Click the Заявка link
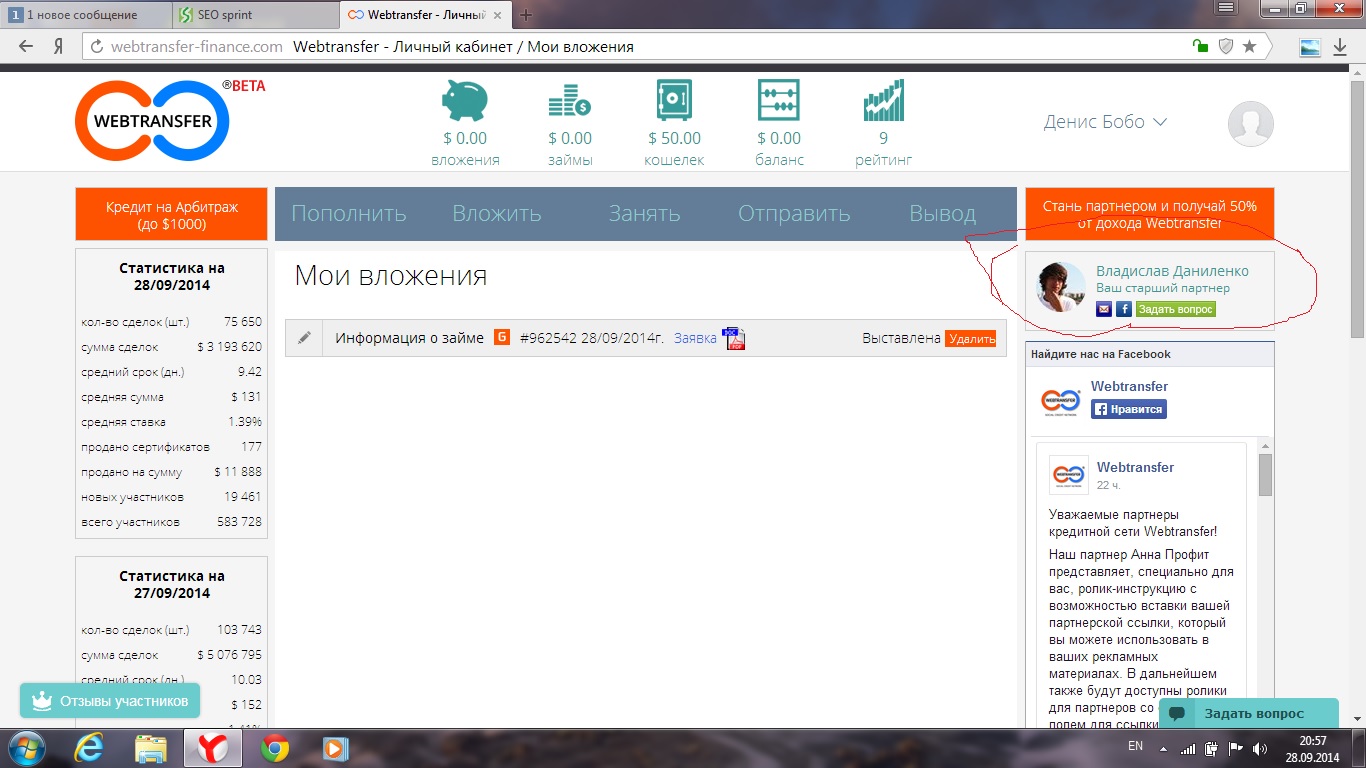The width and height of the screenshot is (1366, 768). [x=695, y=339]
